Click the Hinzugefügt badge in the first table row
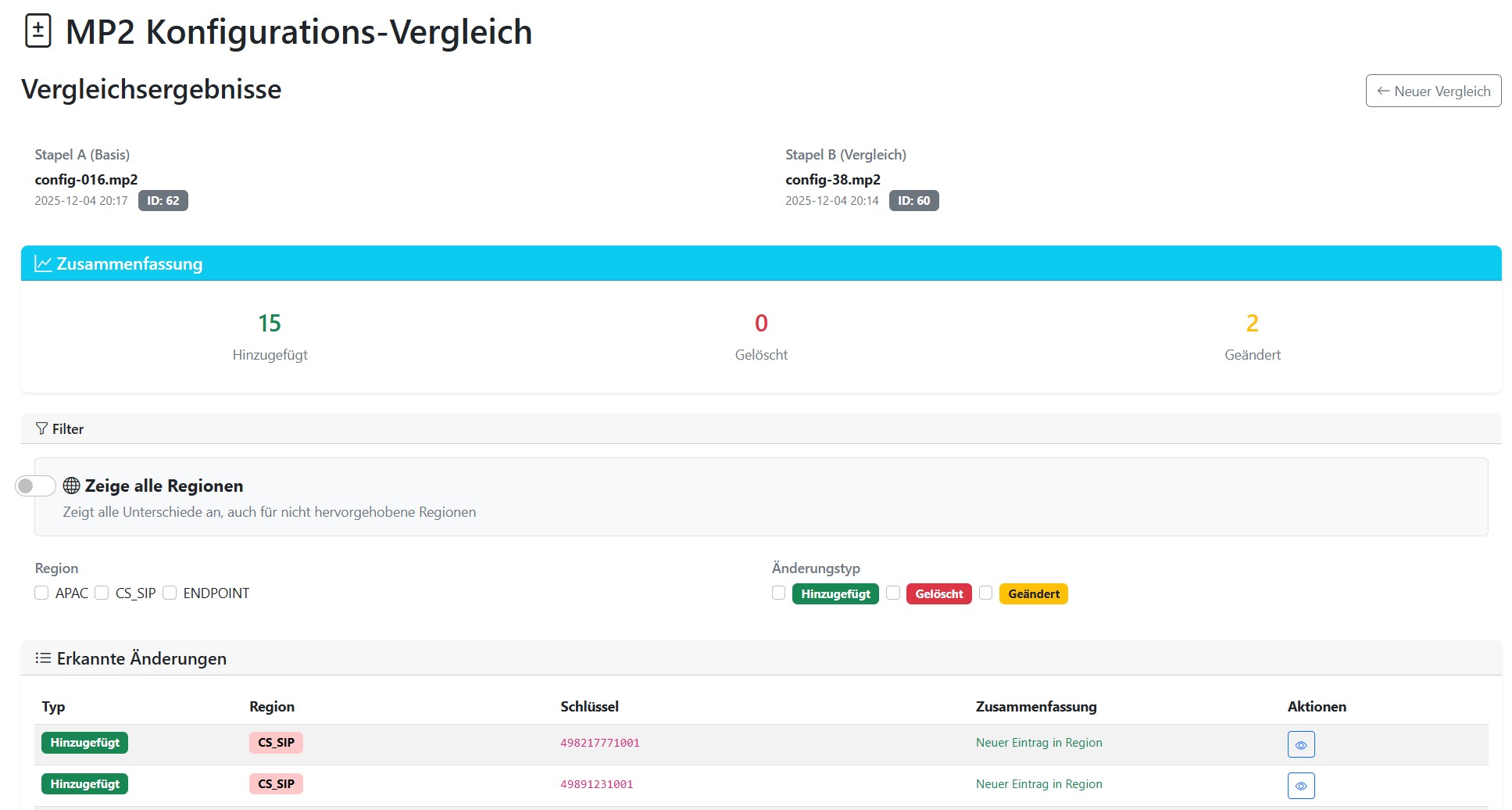The image size is (1512, 810). [84, 743]
